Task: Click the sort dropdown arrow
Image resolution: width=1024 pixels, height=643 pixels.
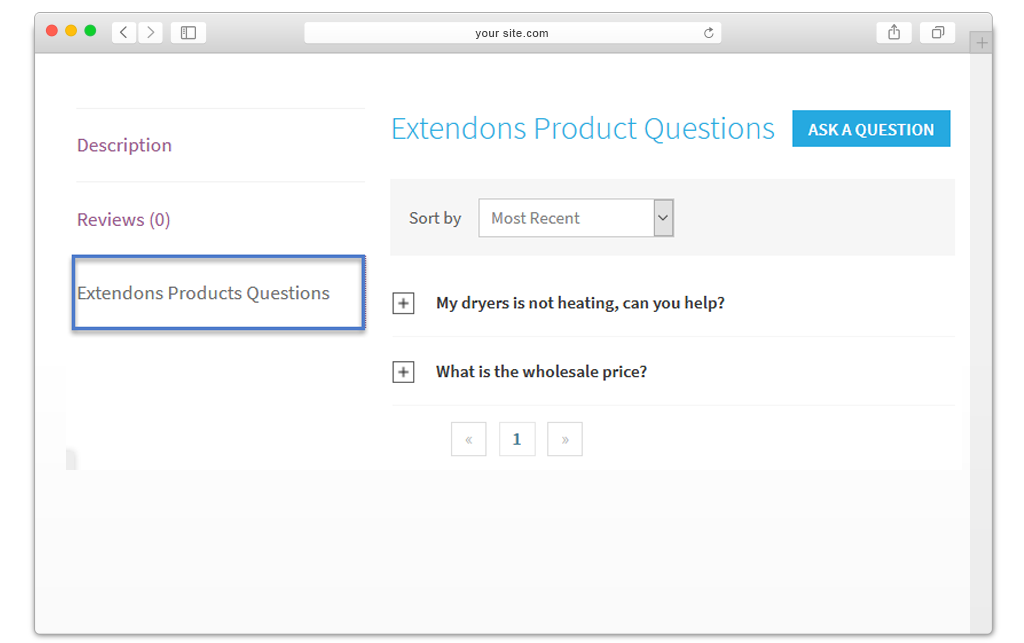Action: pyautogui.click(x=663, y=218)
